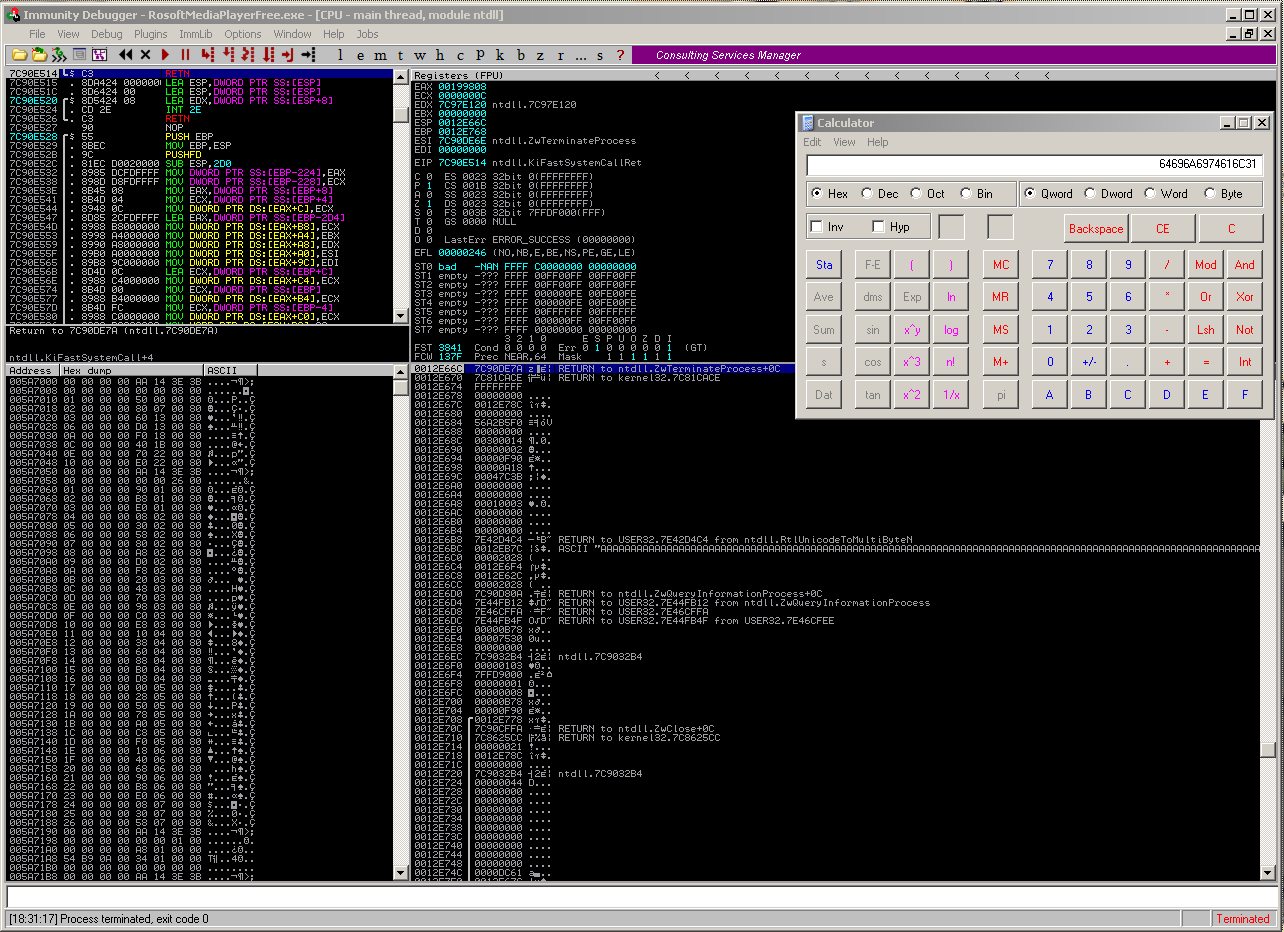Click Go to address toolbar icon
Screen dimensions: 1284x932
tap(309, 54)
